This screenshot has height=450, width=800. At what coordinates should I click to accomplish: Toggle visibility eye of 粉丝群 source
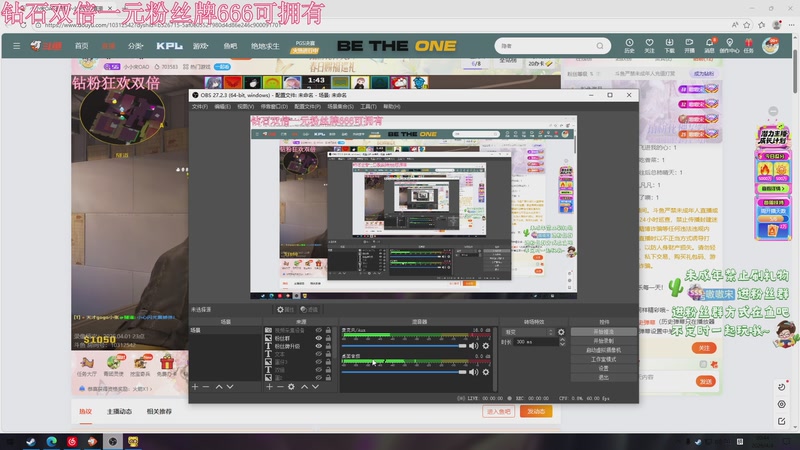tap(319, 338)
